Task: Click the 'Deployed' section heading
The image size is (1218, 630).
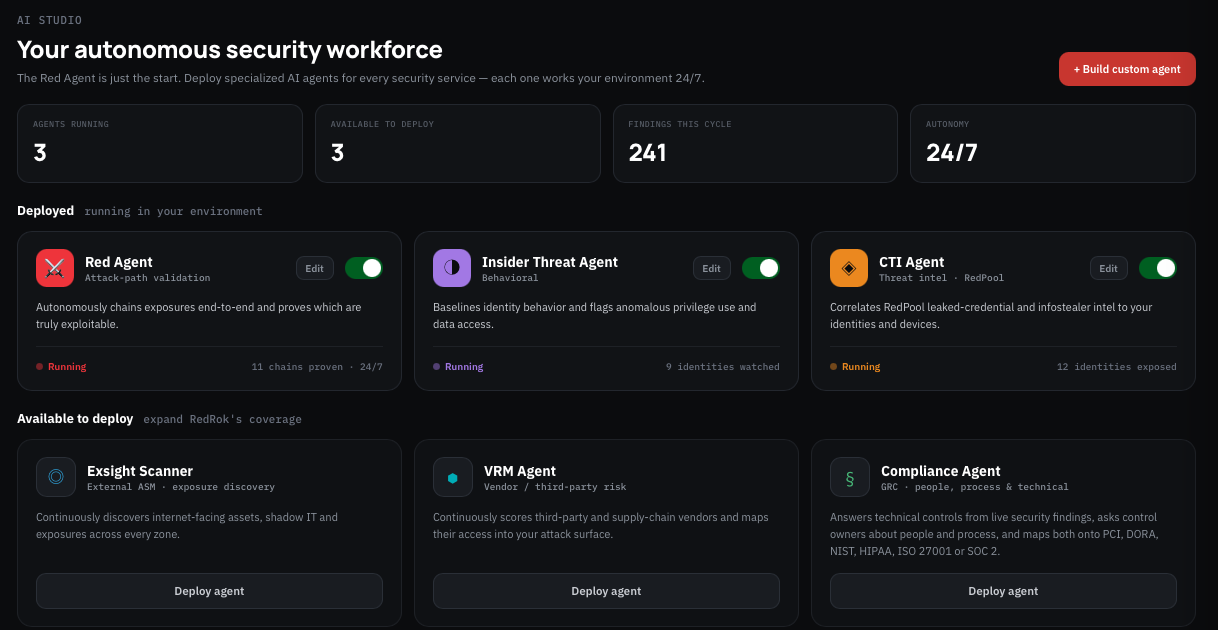Action: [45, 211]
